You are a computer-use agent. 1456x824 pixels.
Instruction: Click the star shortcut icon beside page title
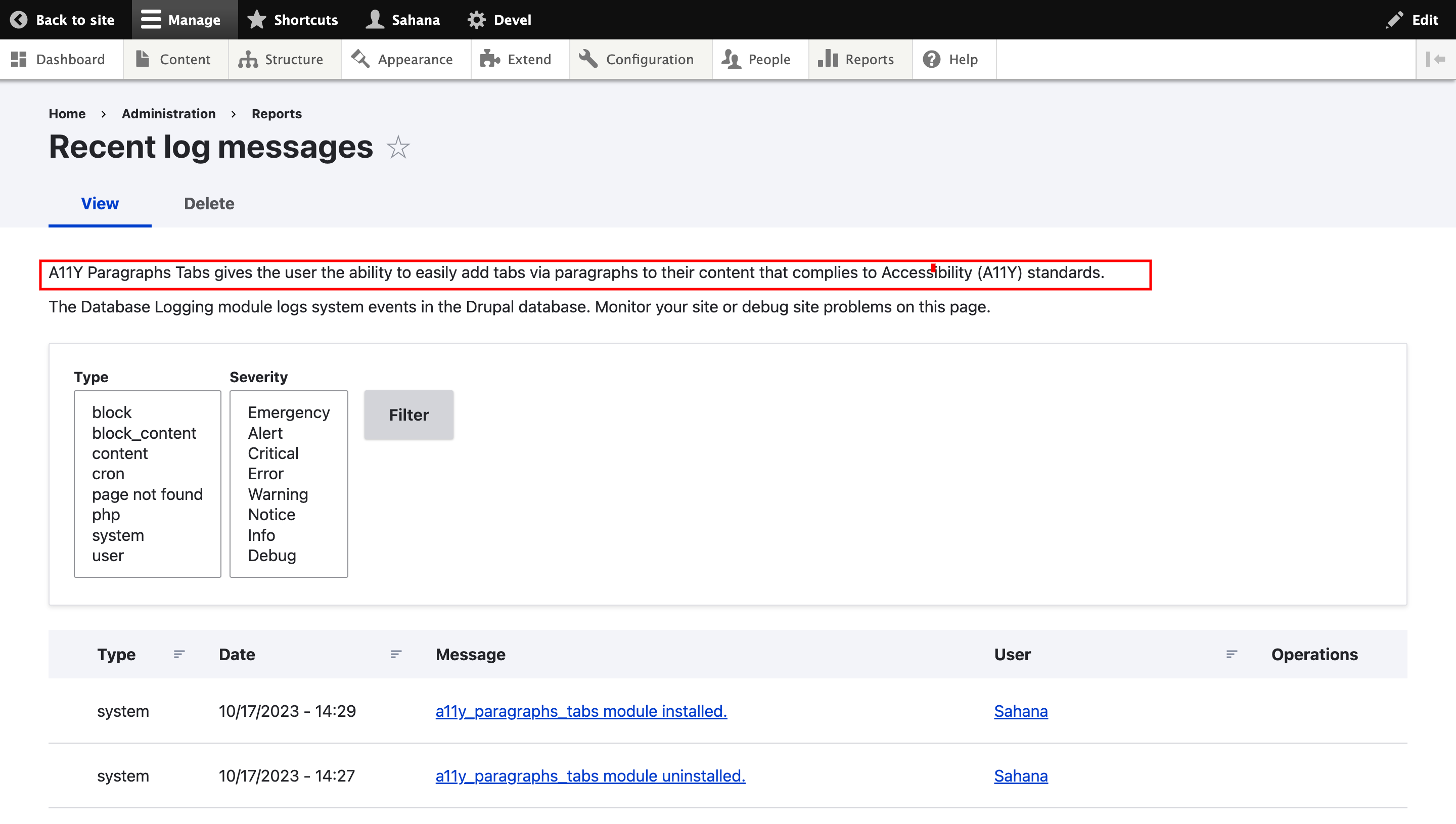398,148
